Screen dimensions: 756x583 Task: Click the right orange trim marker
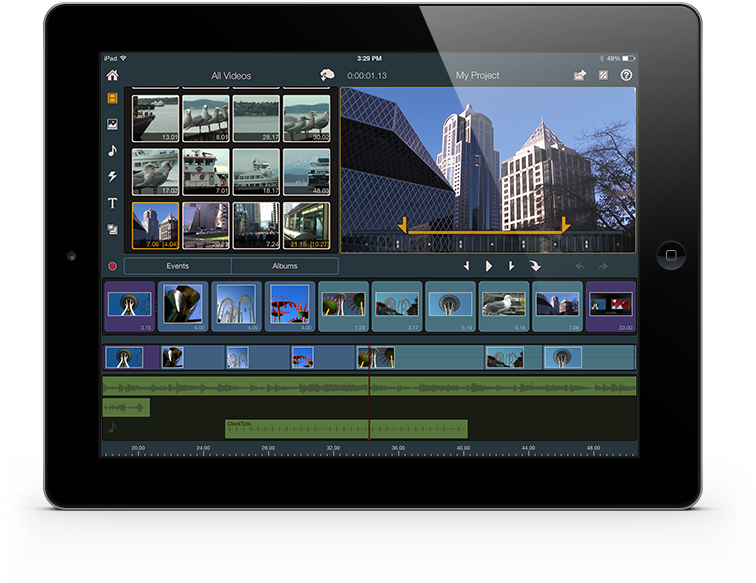(x=565, y=225)
